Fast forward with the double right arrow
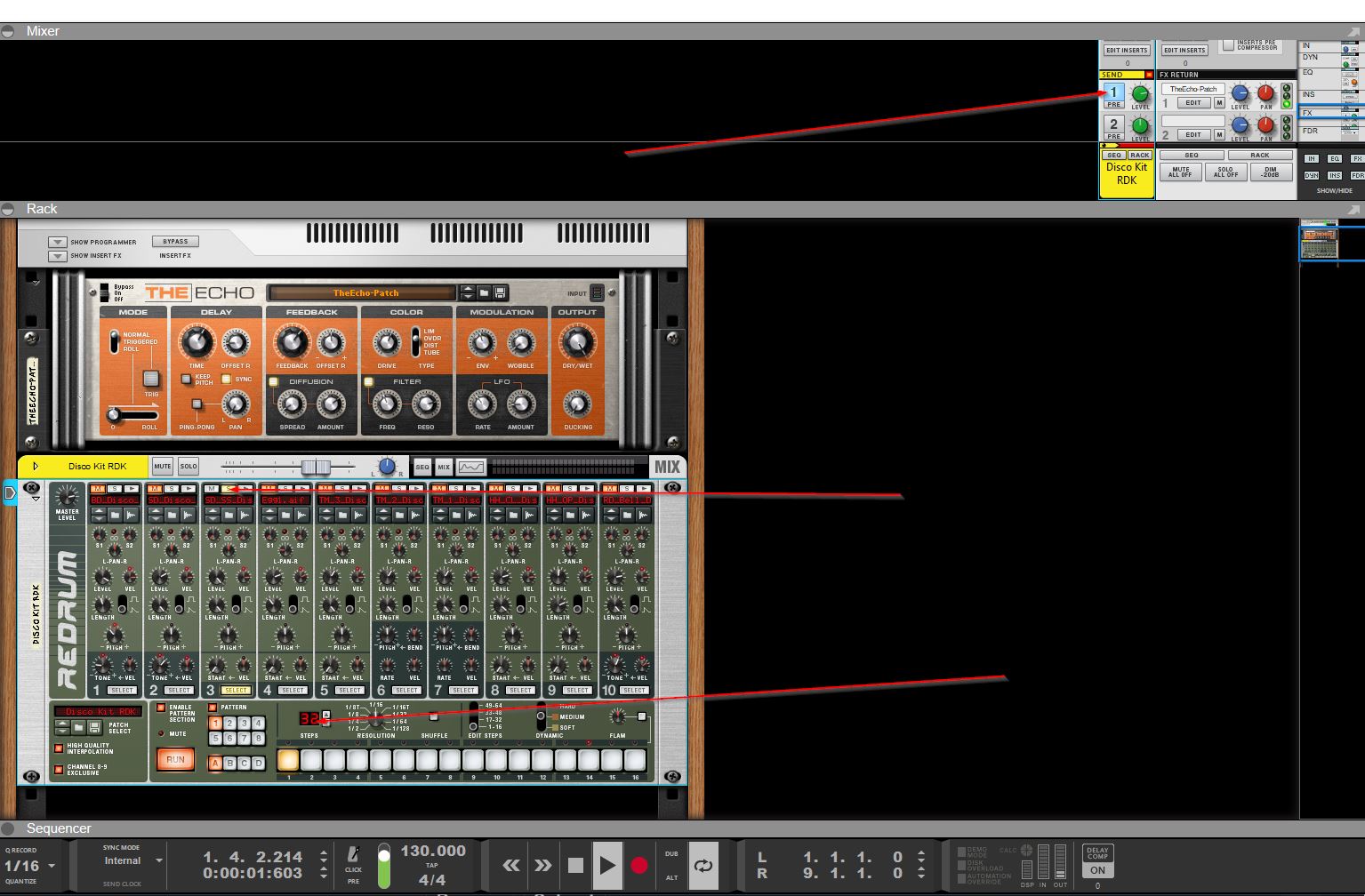 pos(542,865)
